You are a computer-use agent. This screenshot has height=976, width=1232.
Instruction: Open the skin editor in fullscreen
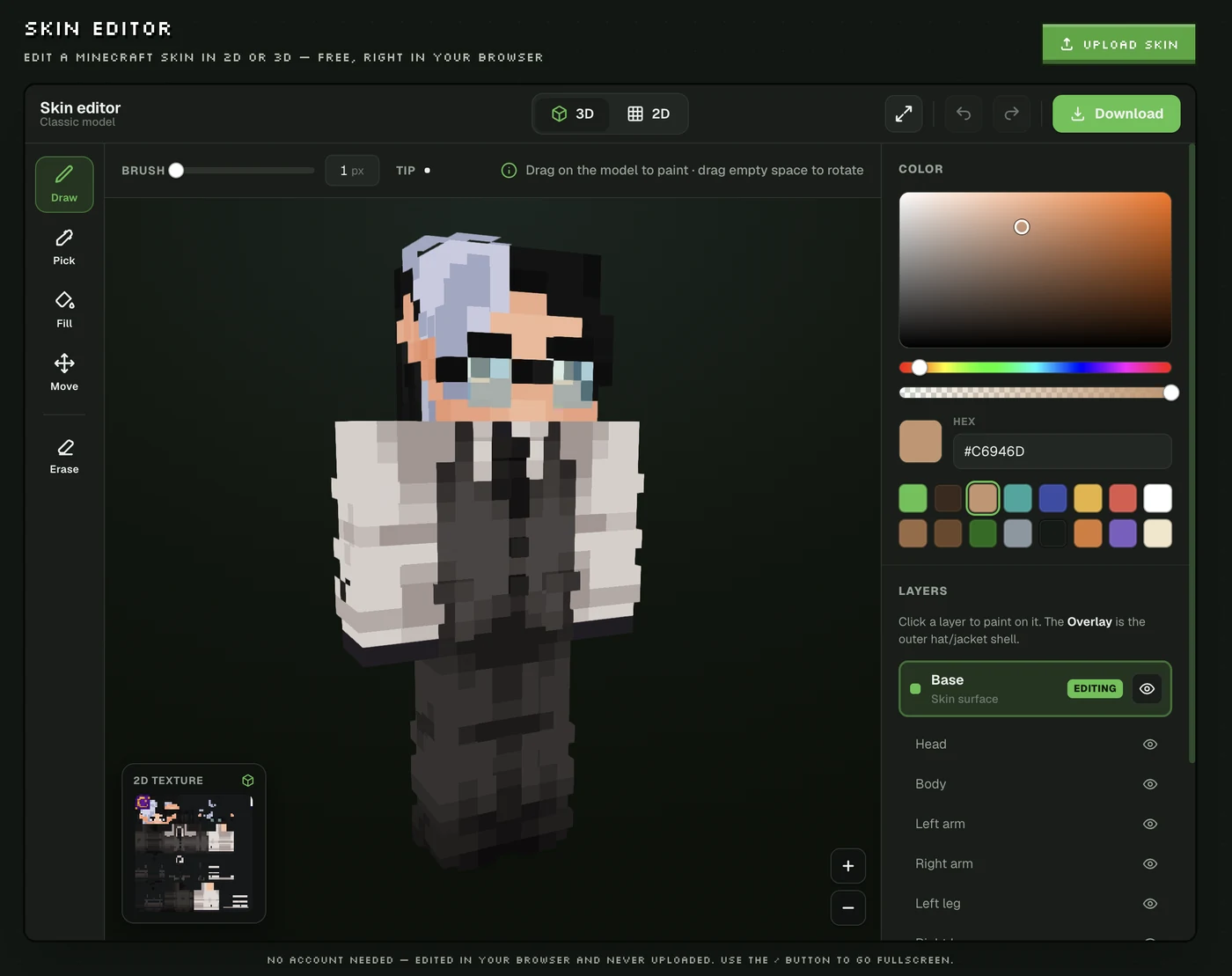tap(904, 114)
